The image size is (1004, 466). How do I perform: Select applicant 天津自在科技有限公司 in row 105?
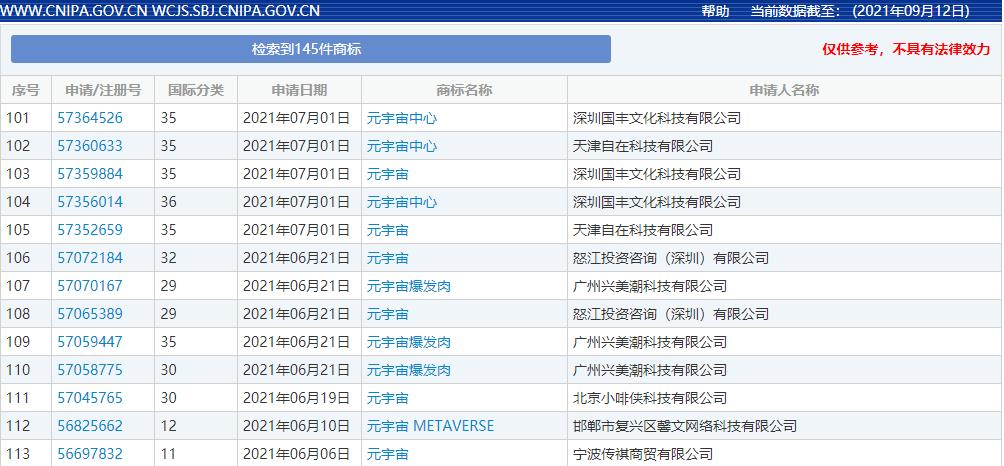(643, 230)
